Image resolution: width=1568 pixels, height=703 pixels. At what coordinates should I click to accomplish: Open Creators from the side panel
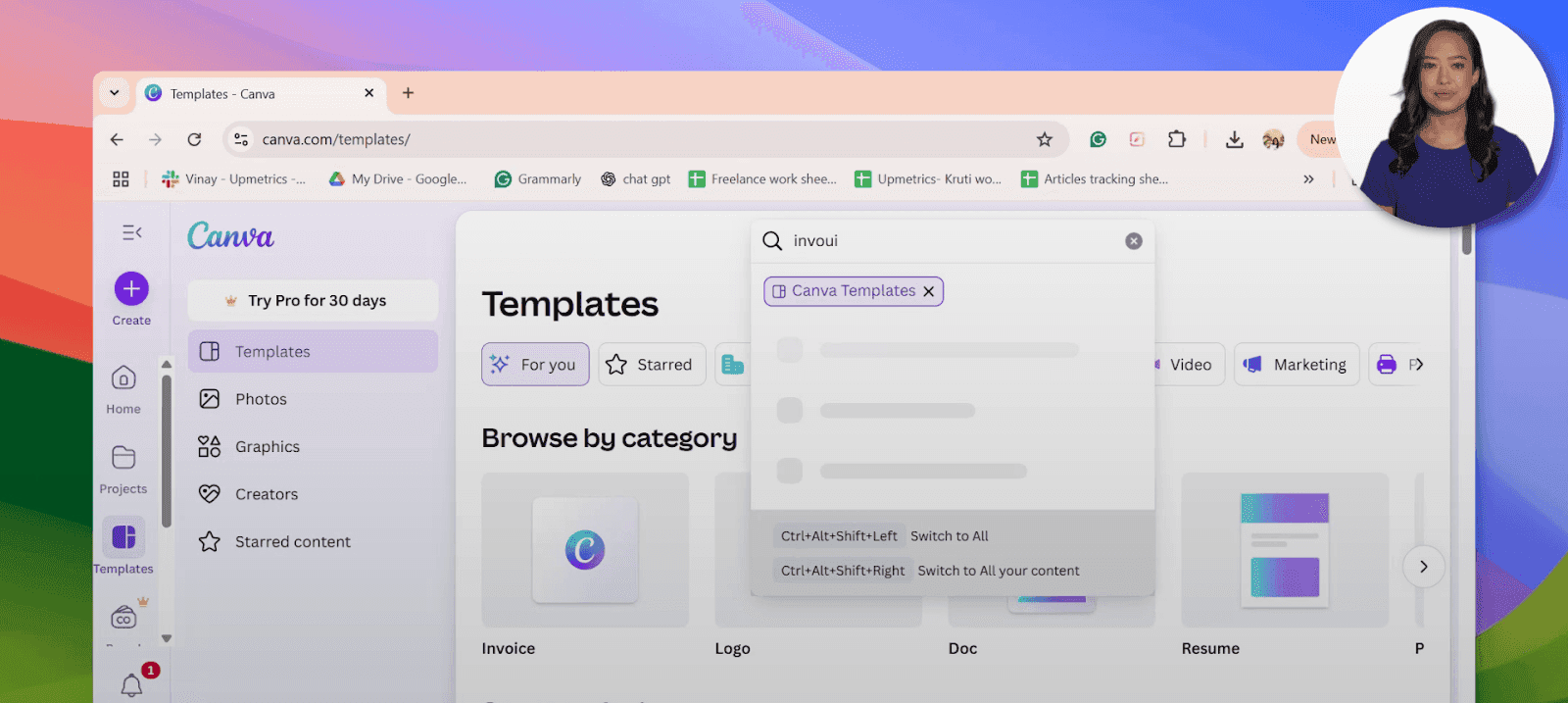pos(313,494)
